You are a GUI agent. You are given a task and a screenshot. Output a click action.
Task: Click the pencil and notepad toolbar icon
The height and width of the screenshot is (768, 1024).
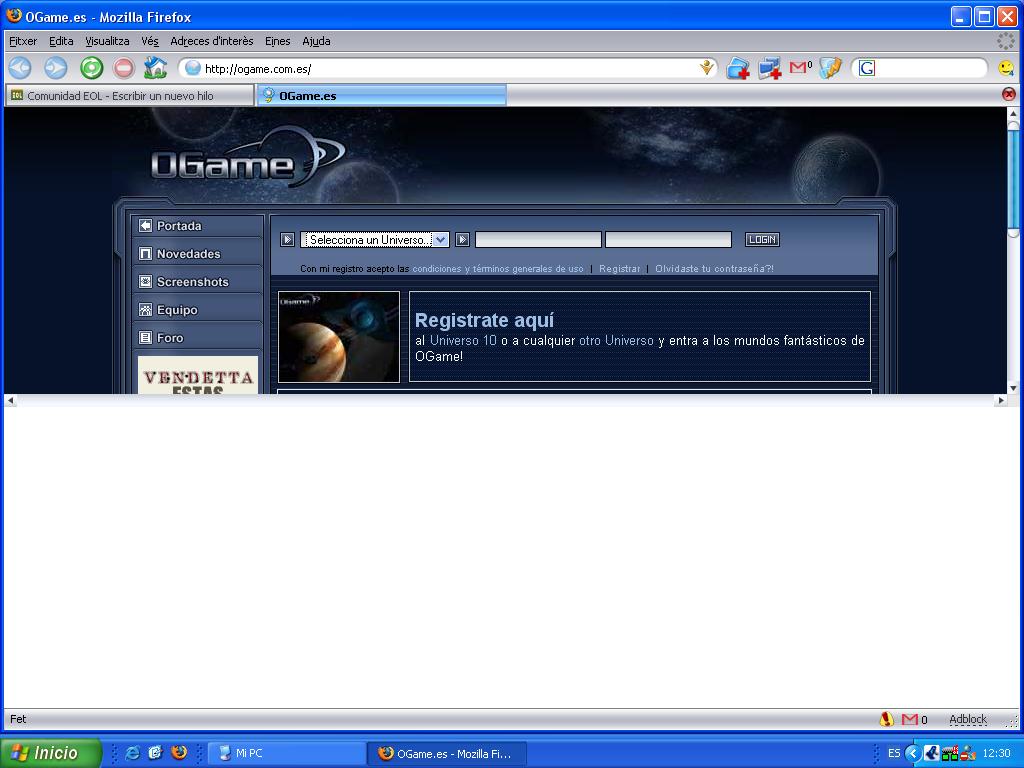point(831,68)
